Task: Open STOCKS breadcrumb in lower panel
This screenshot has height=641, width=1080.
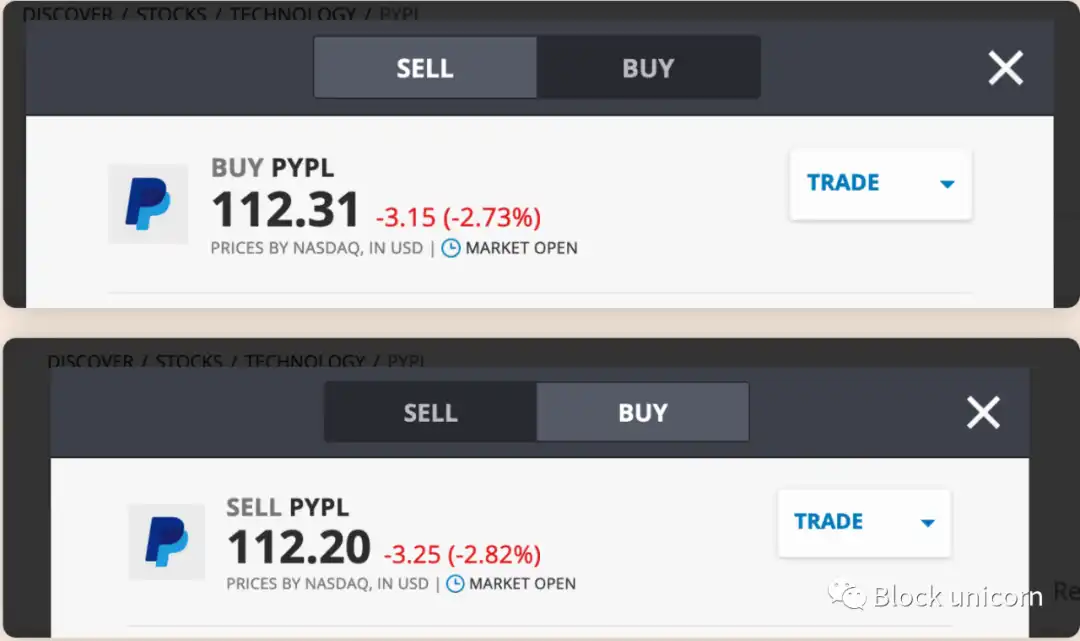Action: click(x=189, y=361)
